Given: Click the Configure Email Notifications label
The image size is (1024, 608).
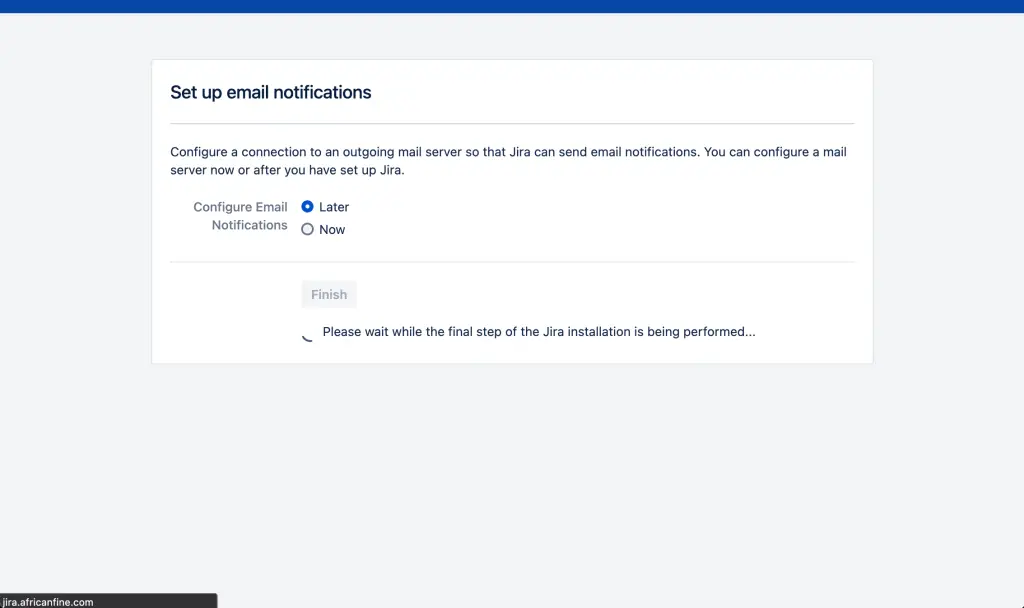Looking at the screenshot, I should tap(240, 216).
